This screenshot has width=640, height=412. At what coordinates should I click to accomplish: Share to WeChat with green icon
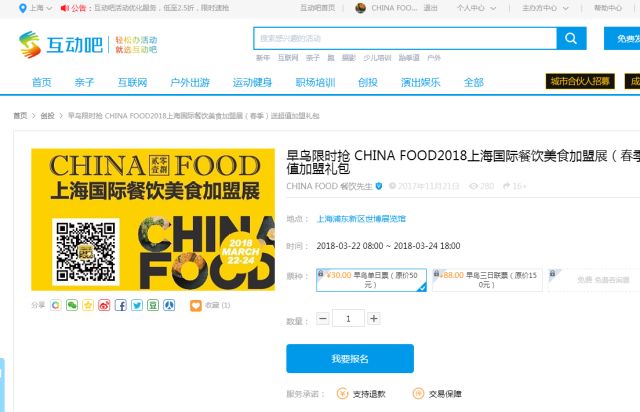(x=72, y=305)
